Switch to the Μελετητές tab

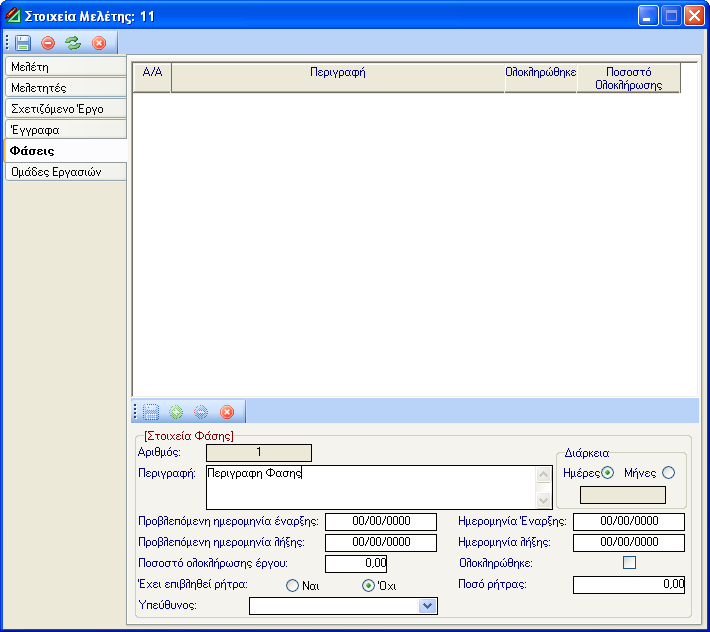(x=66, y=87)
